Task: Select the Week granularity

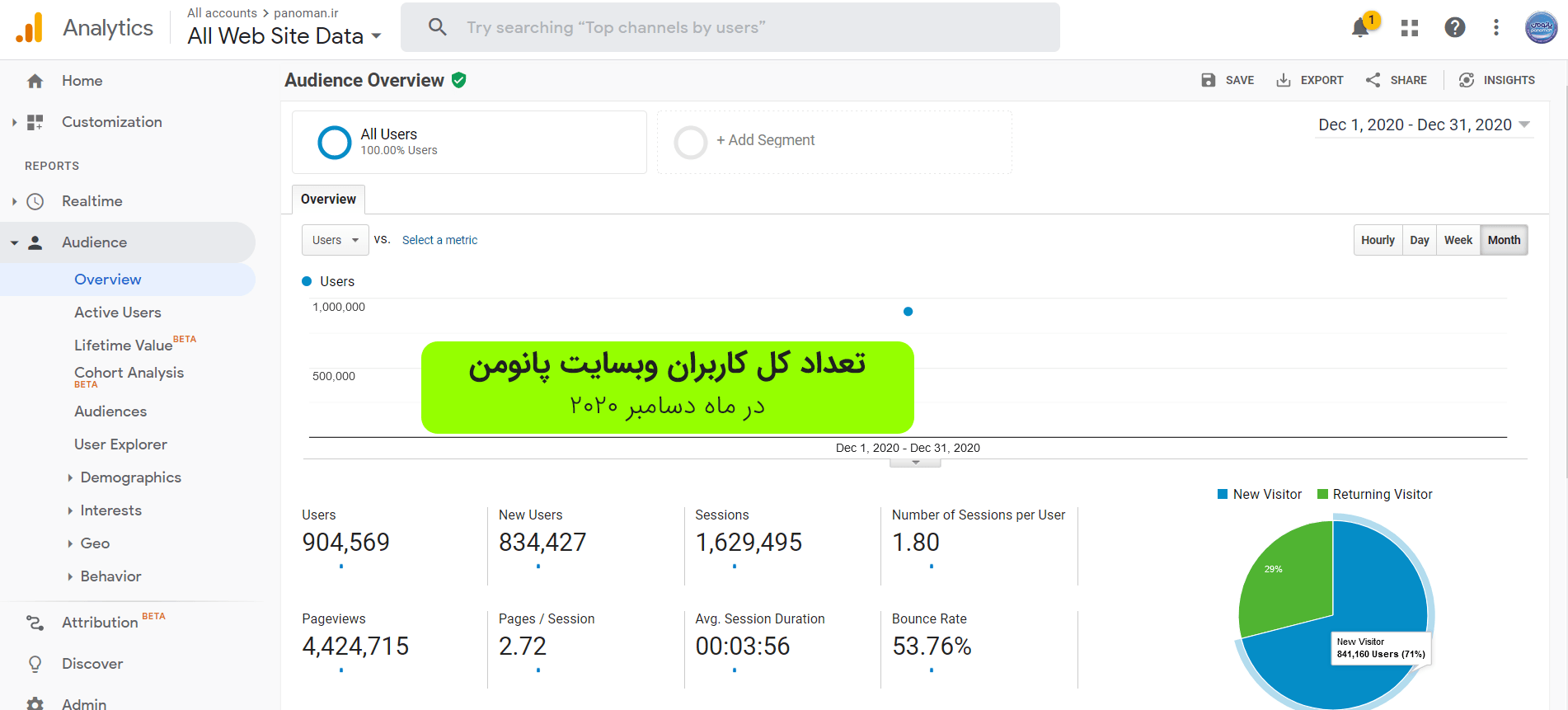Action: pos(1458,240)
